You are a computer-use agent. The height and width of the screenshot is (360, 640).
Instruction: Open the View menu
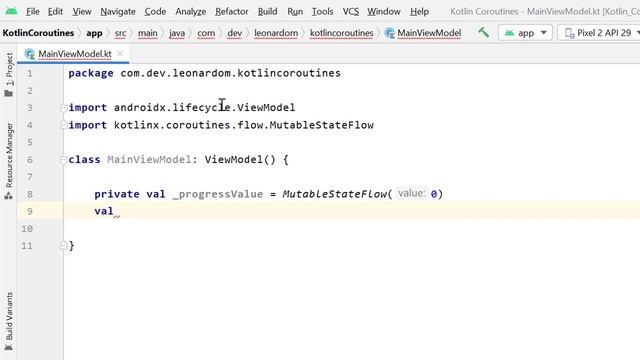point(82,11)
